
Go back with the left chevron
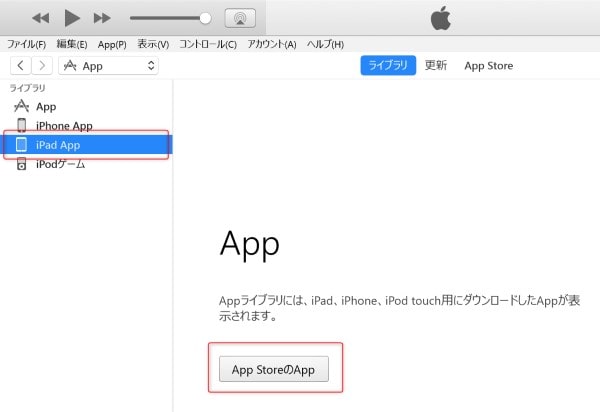[21, 66]
